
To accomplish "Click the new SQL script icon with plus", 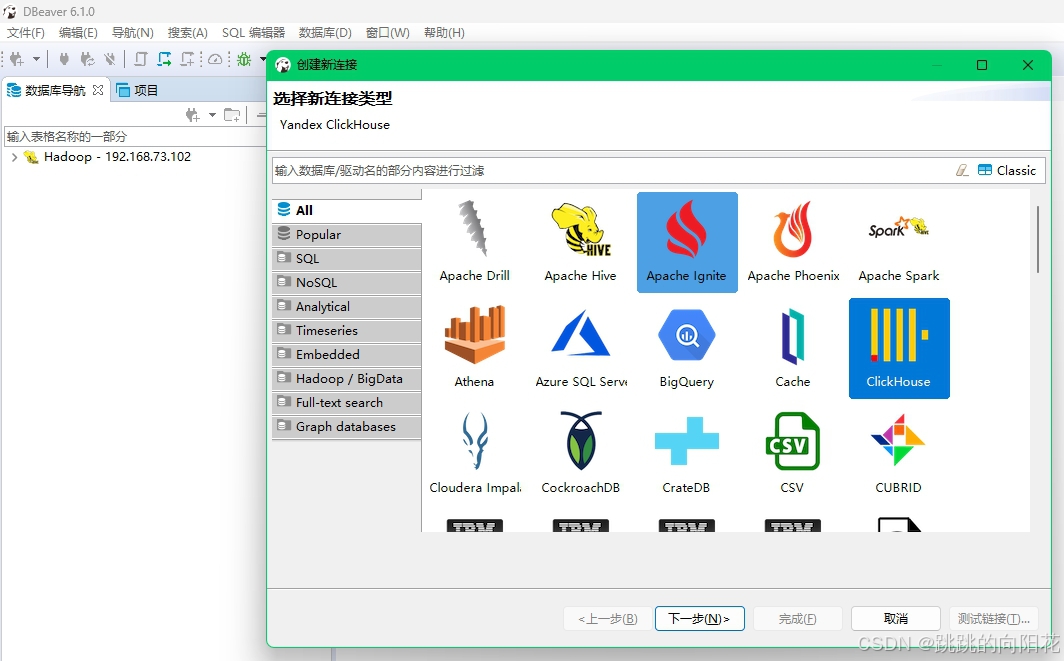I will pos(187,60).
